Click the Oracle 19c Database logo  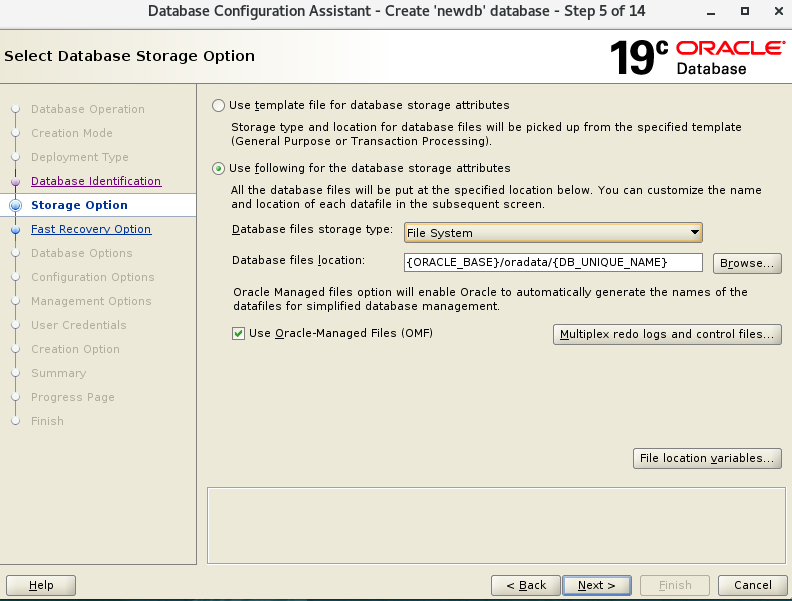pos(698,58)
